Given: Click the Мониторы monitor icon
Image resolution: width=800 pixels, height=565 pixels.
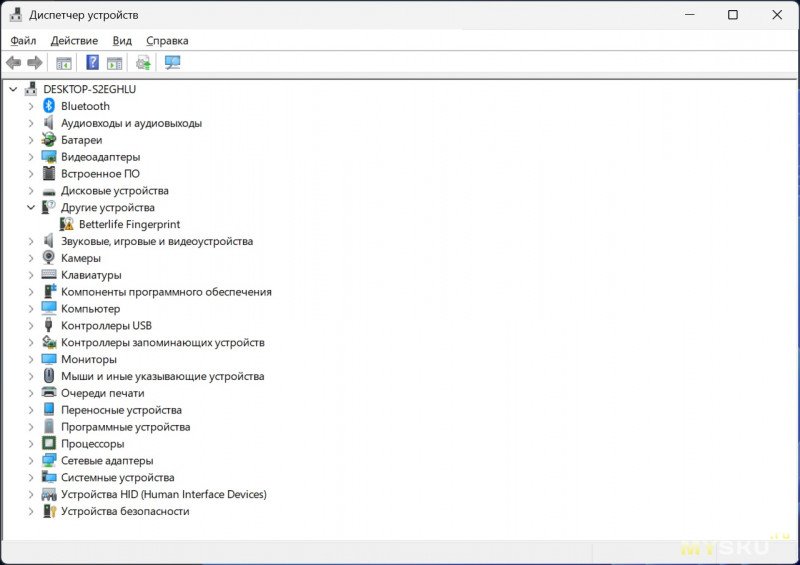Looking at the screenshot, I should (48, 359).
